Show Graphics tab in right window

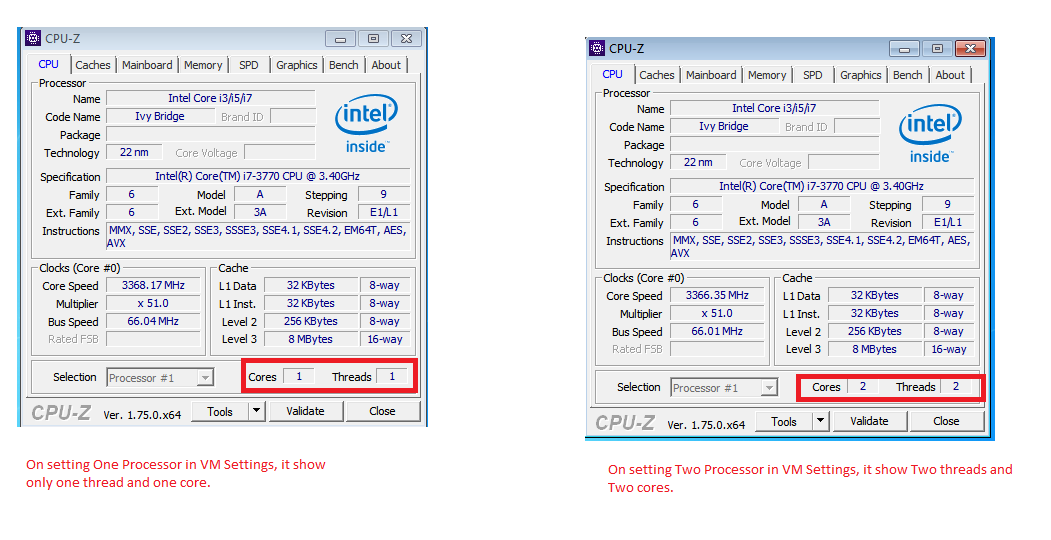pos(860,75)
